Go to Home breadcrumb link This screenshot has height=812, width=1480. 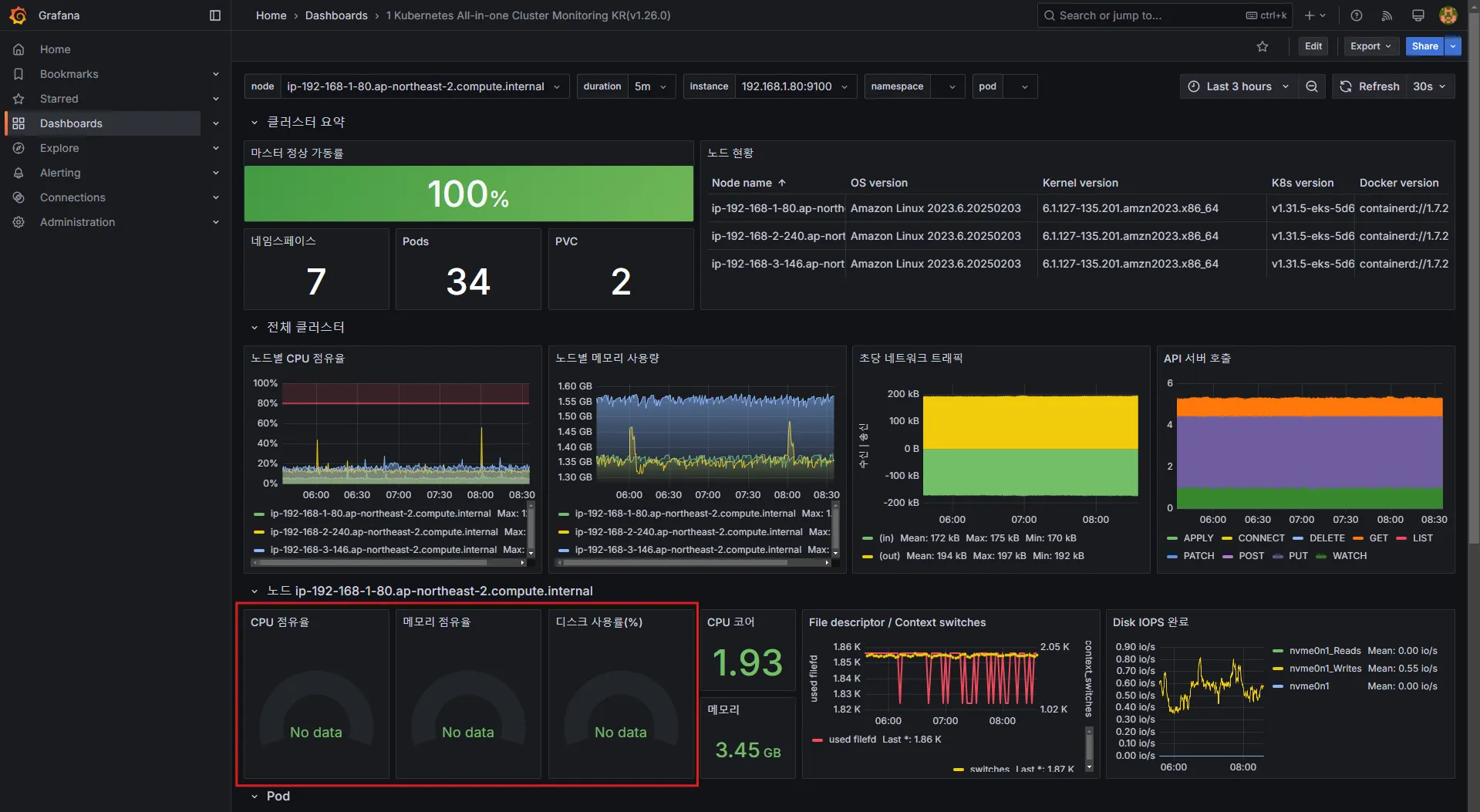[x=271, y=15]
